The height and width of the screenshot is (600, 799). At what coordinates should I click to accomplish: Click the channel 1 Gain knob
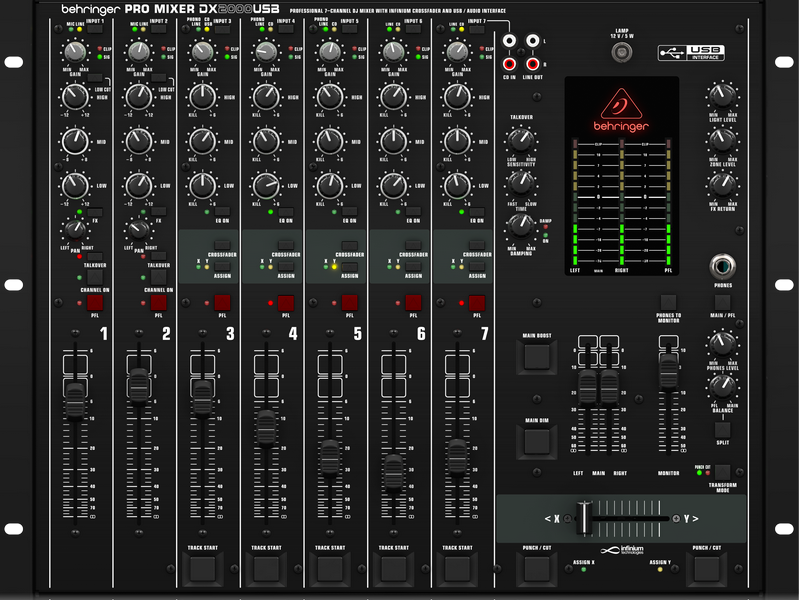(75, 52)
